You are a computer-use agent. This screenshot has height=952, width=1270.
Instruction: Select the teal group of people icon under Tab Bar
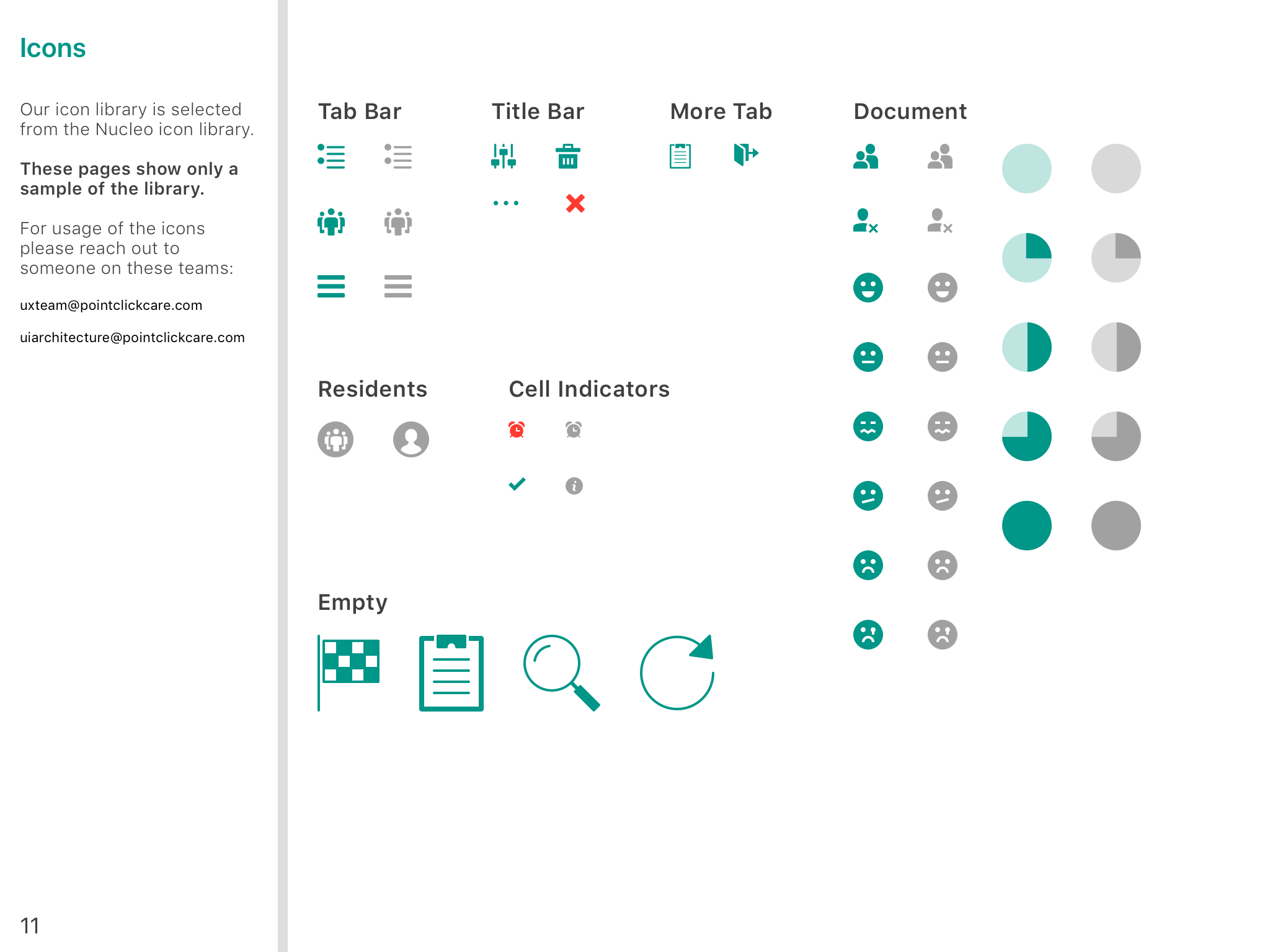[x=331, y=221]
